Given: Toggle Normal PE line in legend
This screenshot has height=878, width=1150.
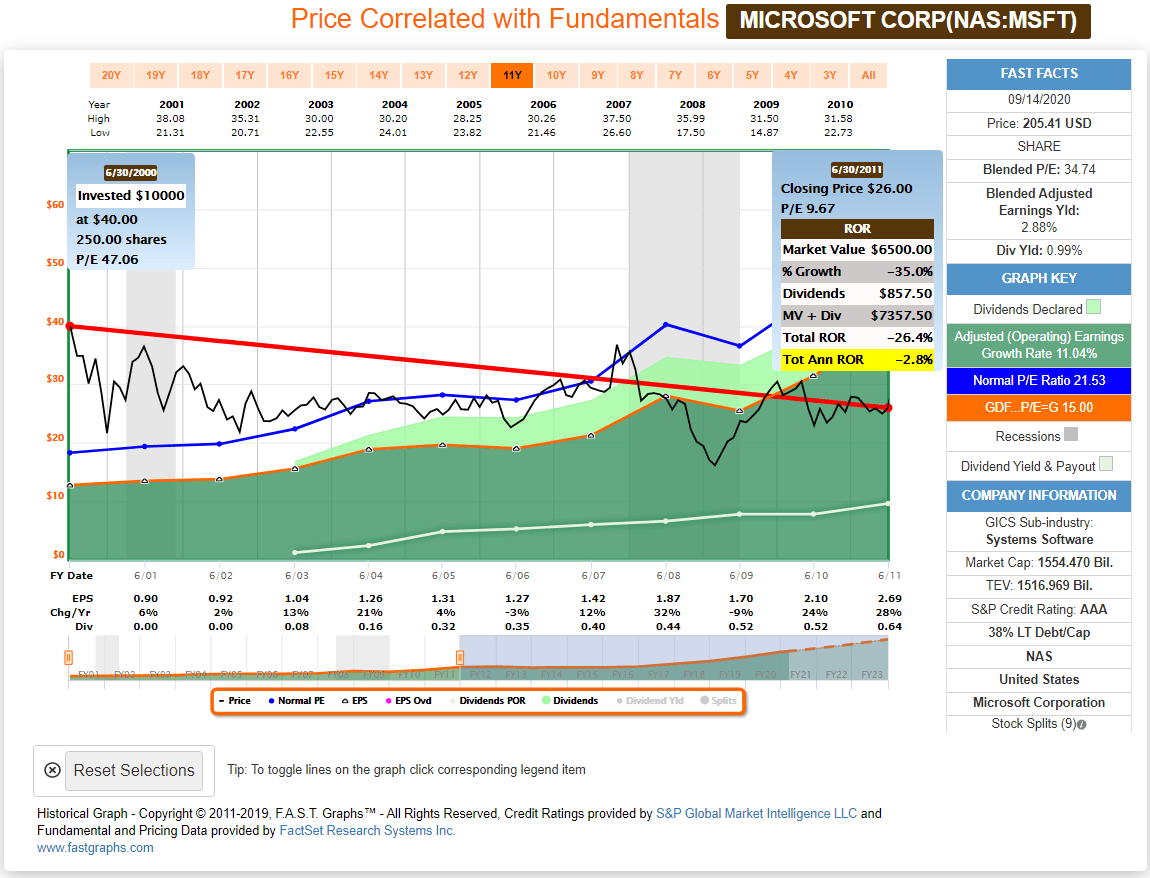Looking at the screenshot, I should 296,700.
